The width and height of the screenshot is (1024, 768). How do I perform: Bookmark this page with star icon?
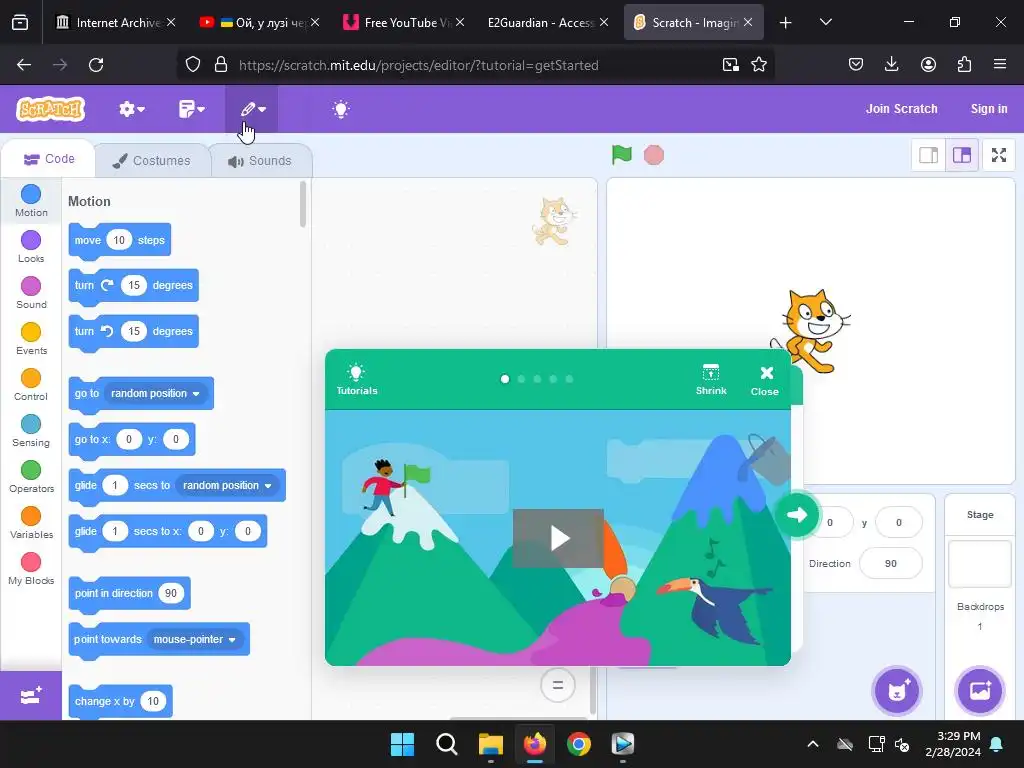[x=759, y=65]
